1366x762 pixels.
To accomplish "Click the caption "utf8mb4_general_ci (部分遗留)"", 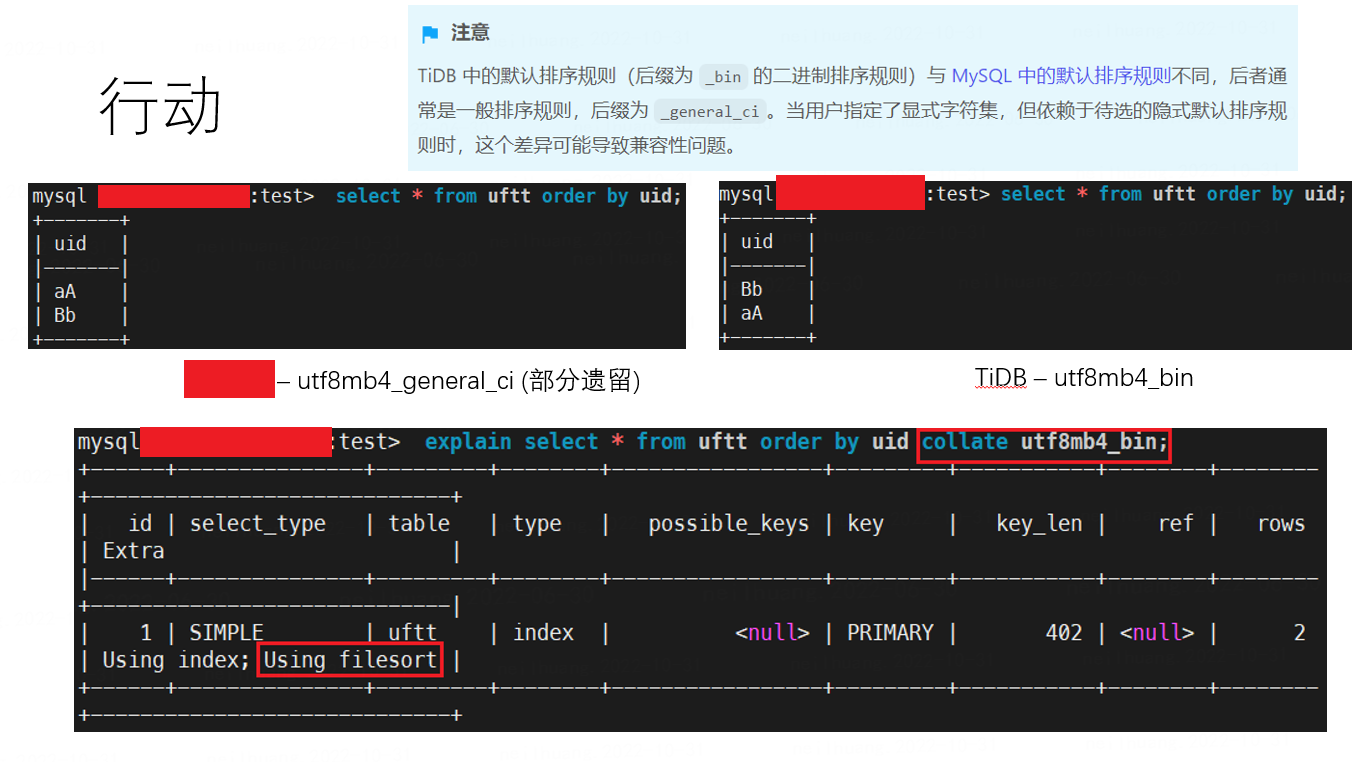I will click(x=468, y=381).
